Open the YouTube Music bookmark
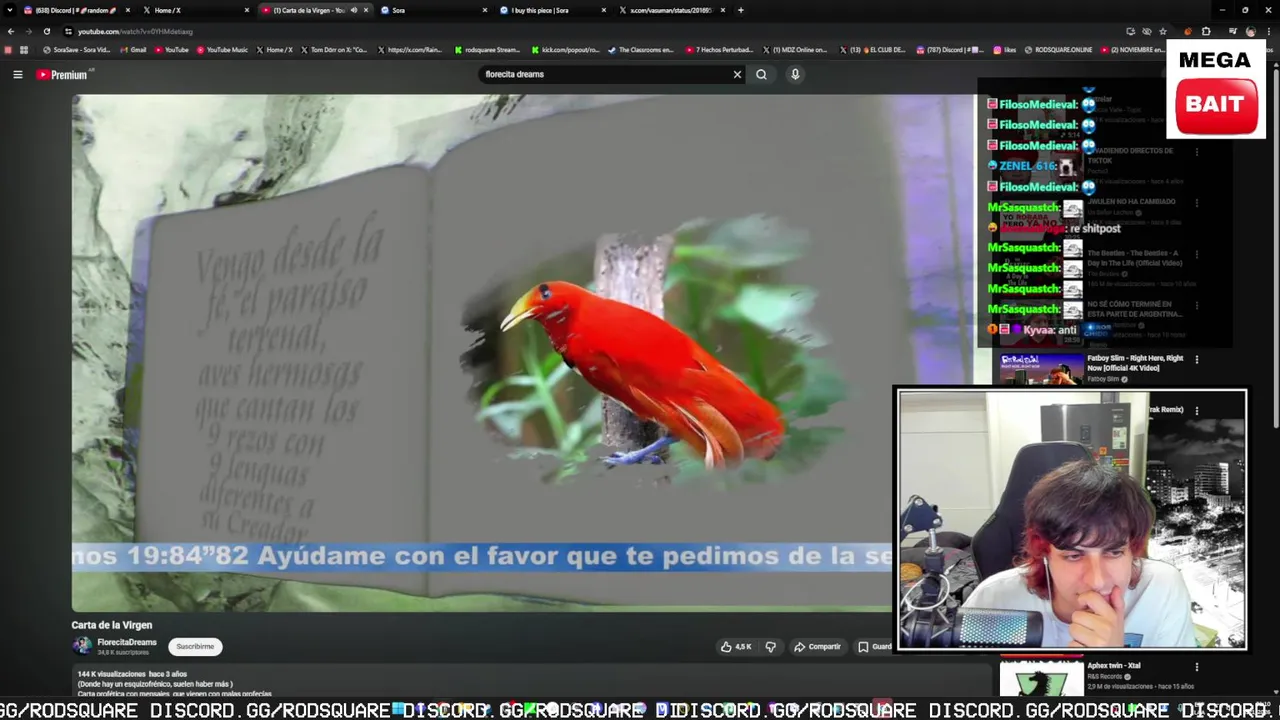 click(222, 49)
